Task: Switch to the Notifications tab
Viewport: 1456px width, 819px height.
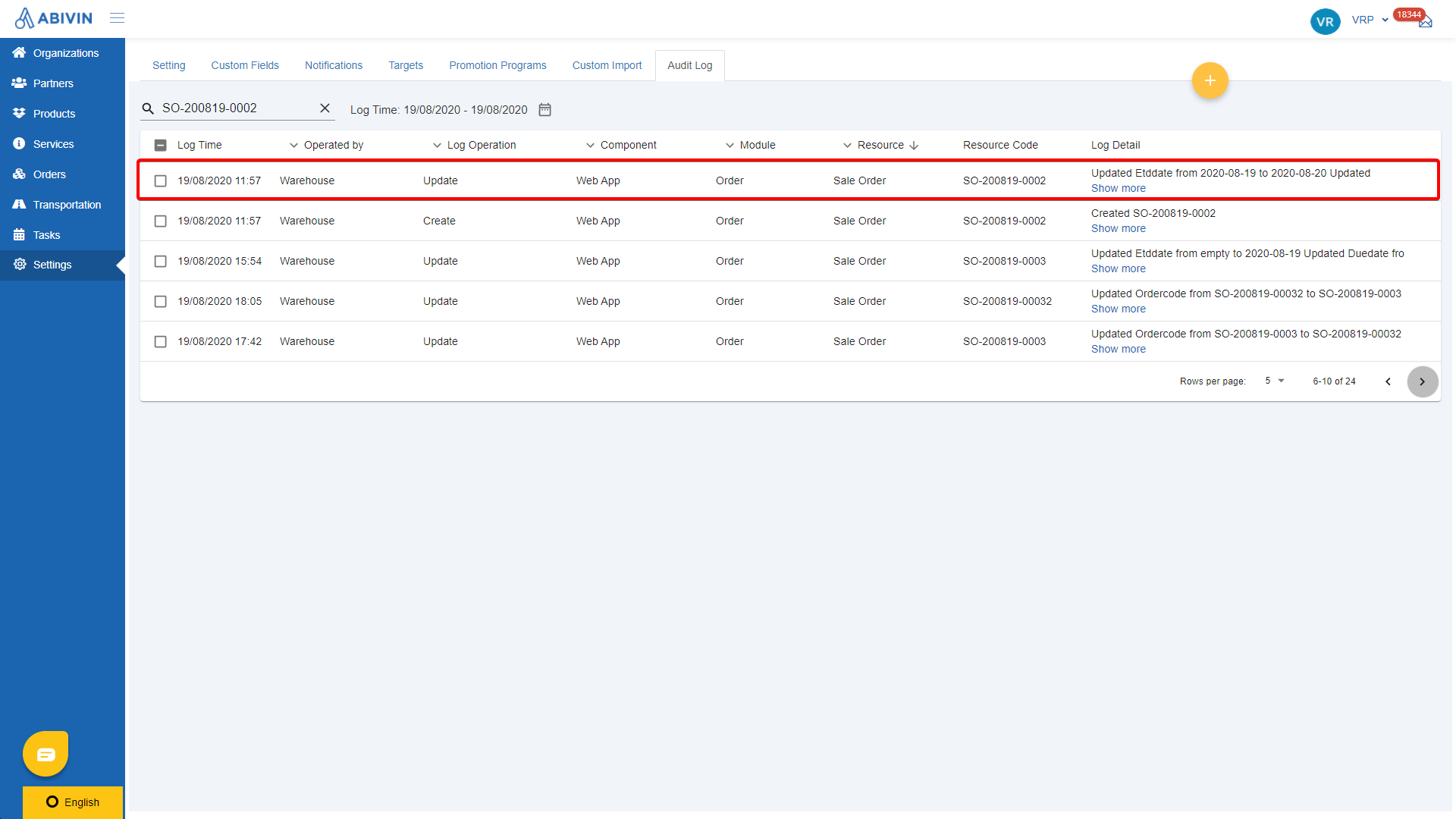Action: point(334,66)
